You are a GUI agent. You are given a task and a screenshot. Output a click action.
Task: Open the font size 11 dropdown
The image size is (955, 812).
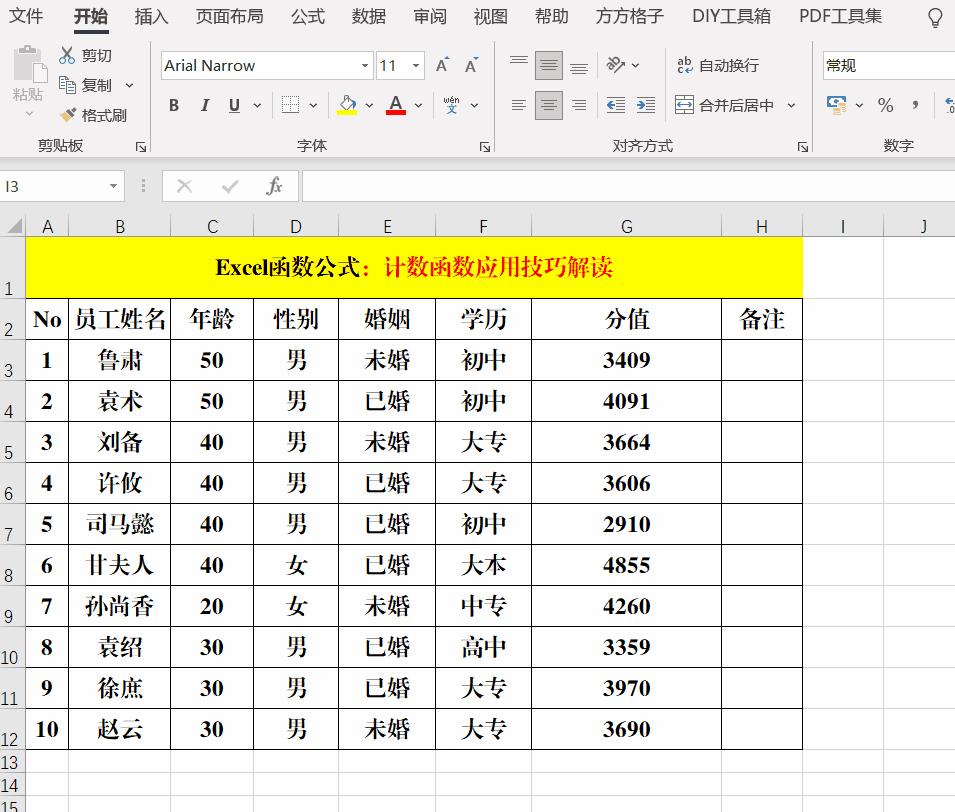pyautogui.click(x=413, y=65)
